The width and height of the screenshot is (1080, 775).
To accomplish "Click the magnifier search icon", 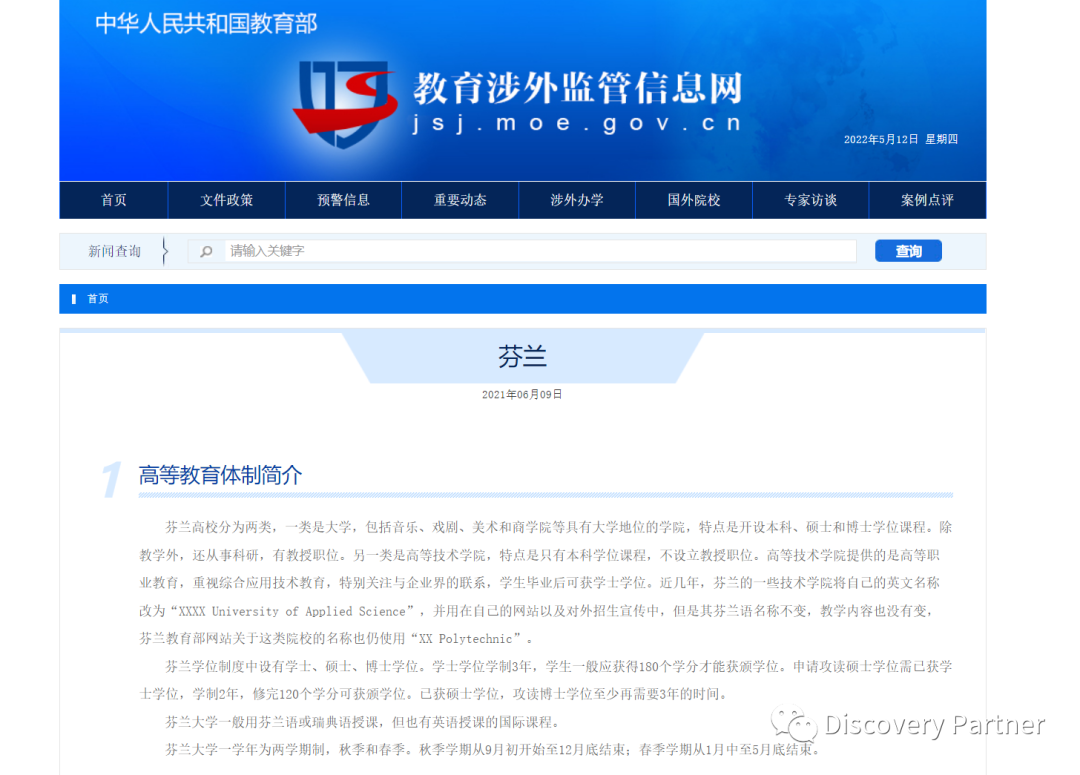I will (x=206, y=251).
